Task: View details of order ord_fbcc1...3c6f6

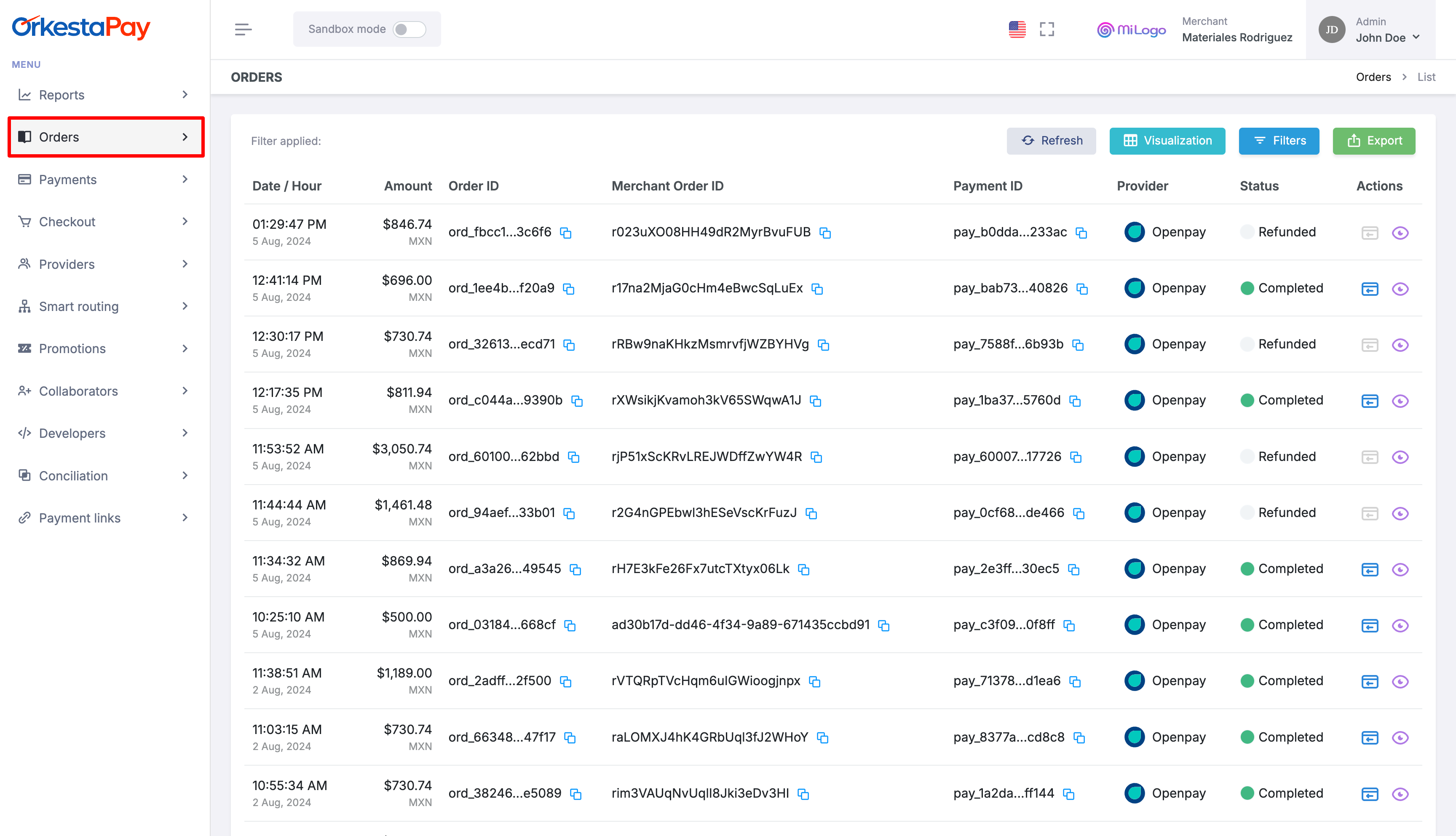Action: click(x=1400, y=233)
